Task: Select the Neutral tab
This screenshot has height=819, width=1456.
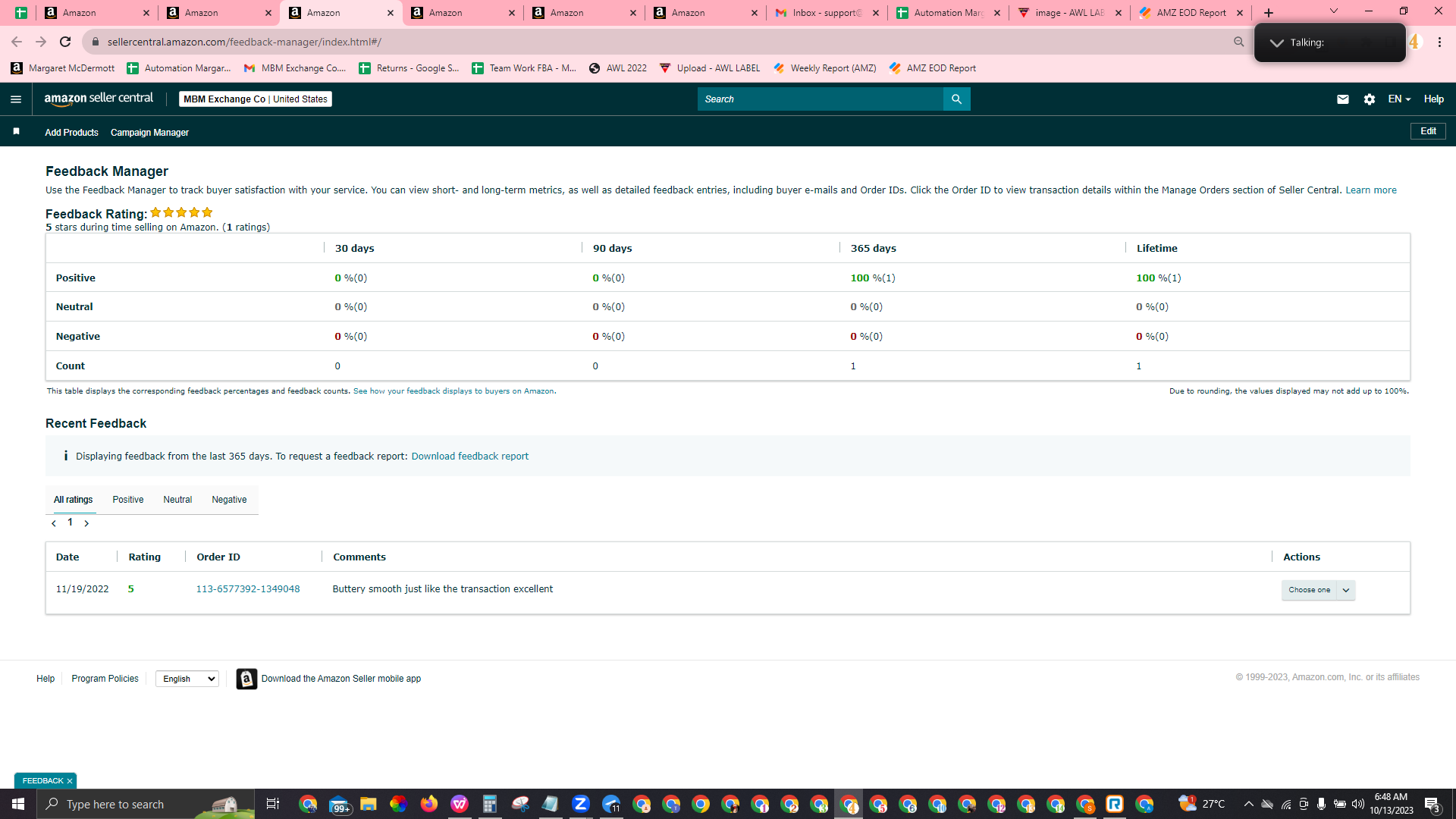Action: coord(177,500)
